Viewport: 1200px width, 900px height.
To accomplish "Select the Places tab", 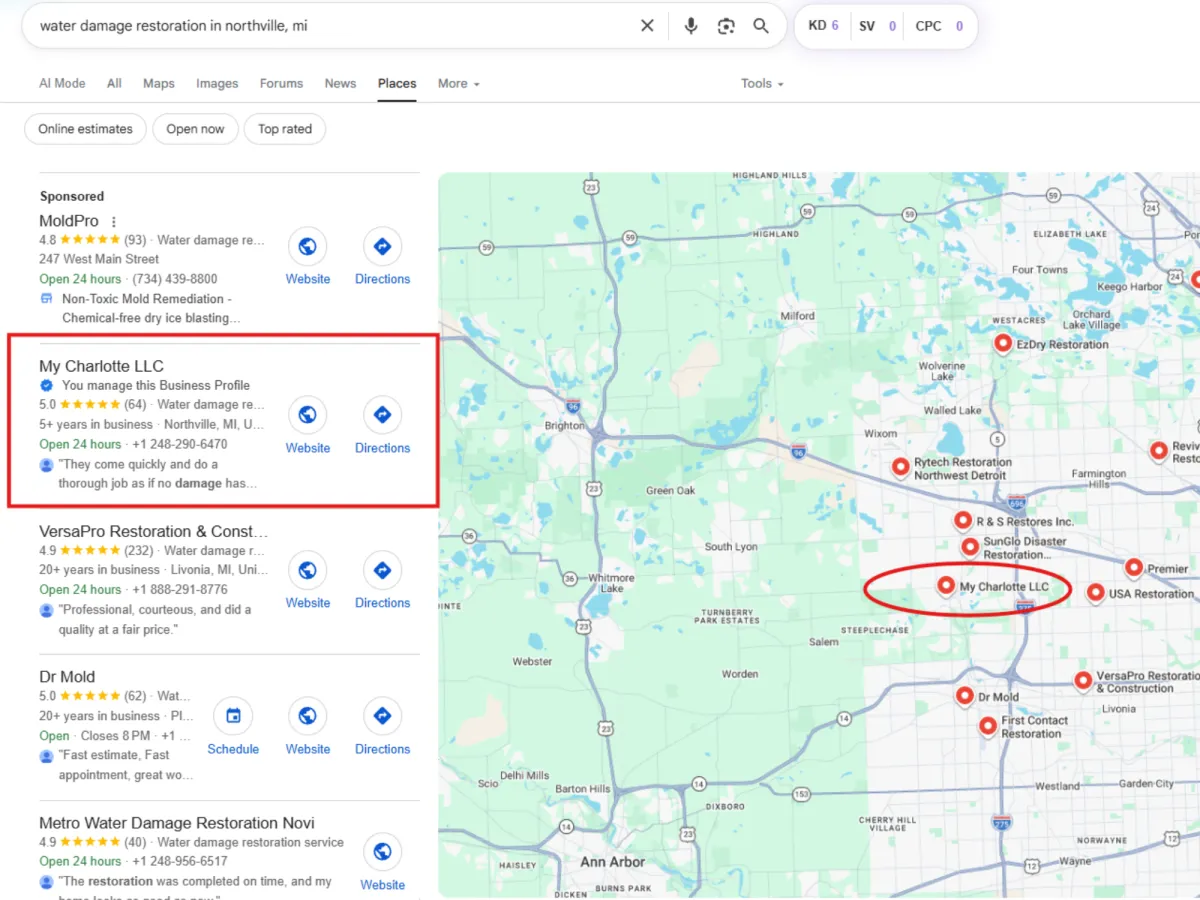I will 397,83.
